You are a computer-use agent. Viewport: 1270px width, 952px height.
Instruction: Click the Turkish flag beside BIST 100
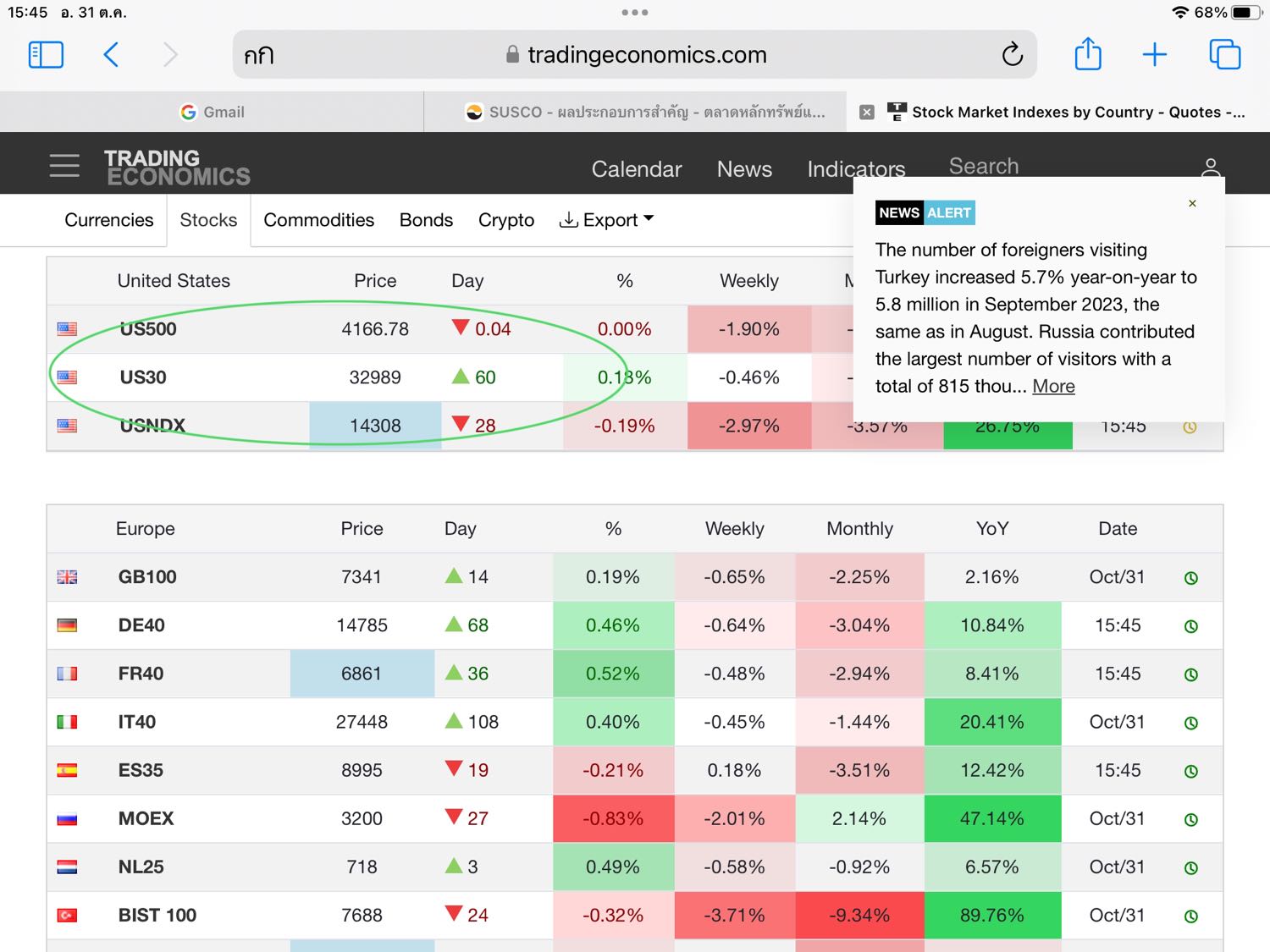[67, 915]
